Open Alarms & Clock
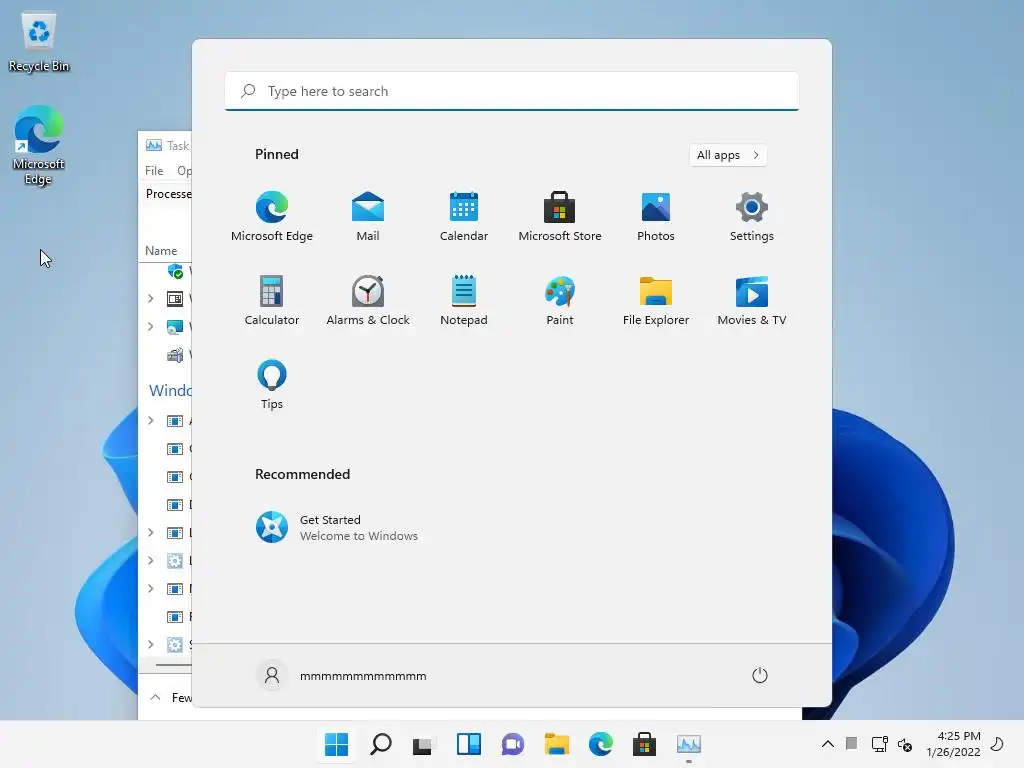 (368, 300)
